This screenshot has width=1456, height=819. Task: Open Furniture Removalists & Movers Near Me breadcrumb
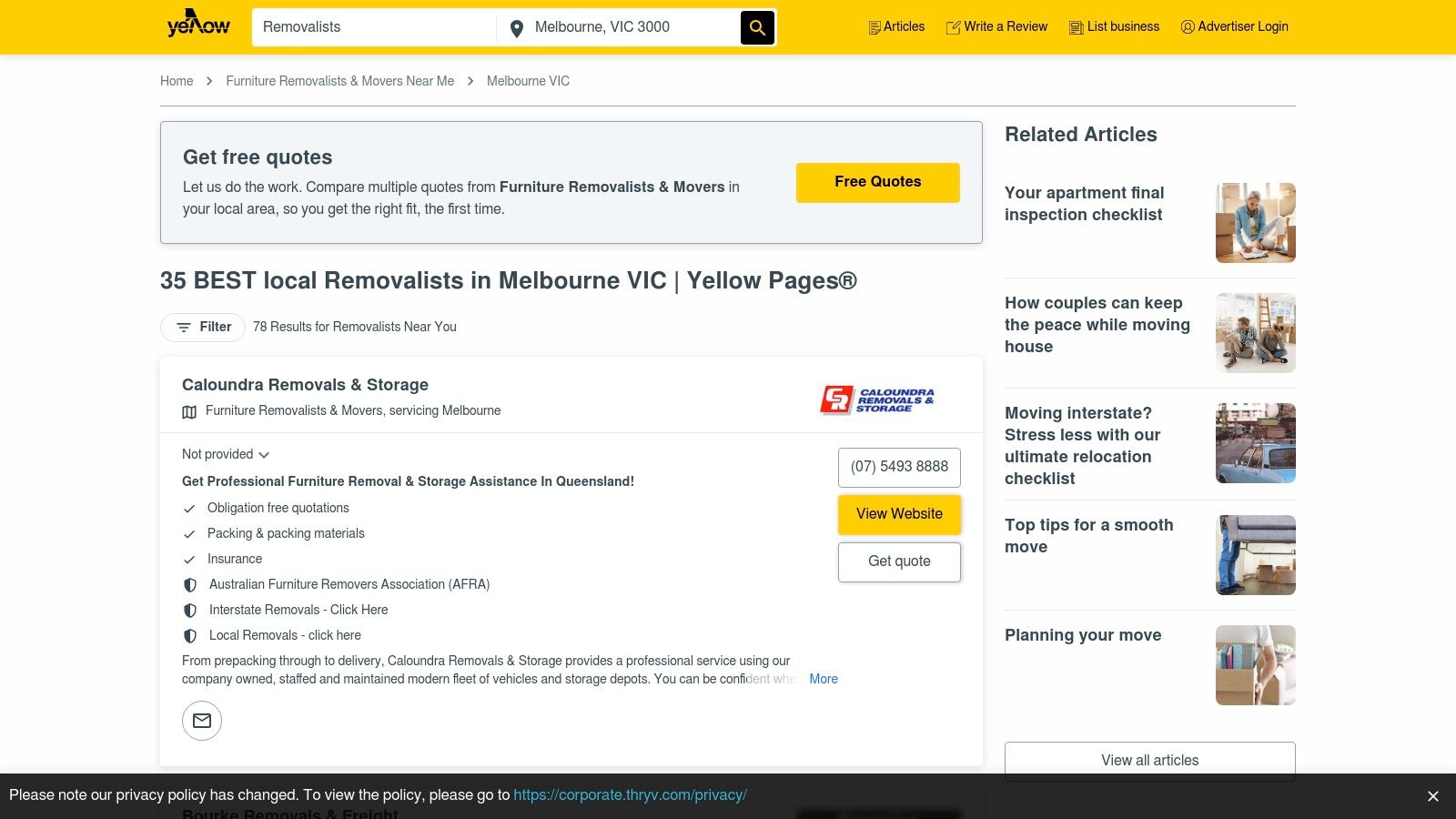340,81
